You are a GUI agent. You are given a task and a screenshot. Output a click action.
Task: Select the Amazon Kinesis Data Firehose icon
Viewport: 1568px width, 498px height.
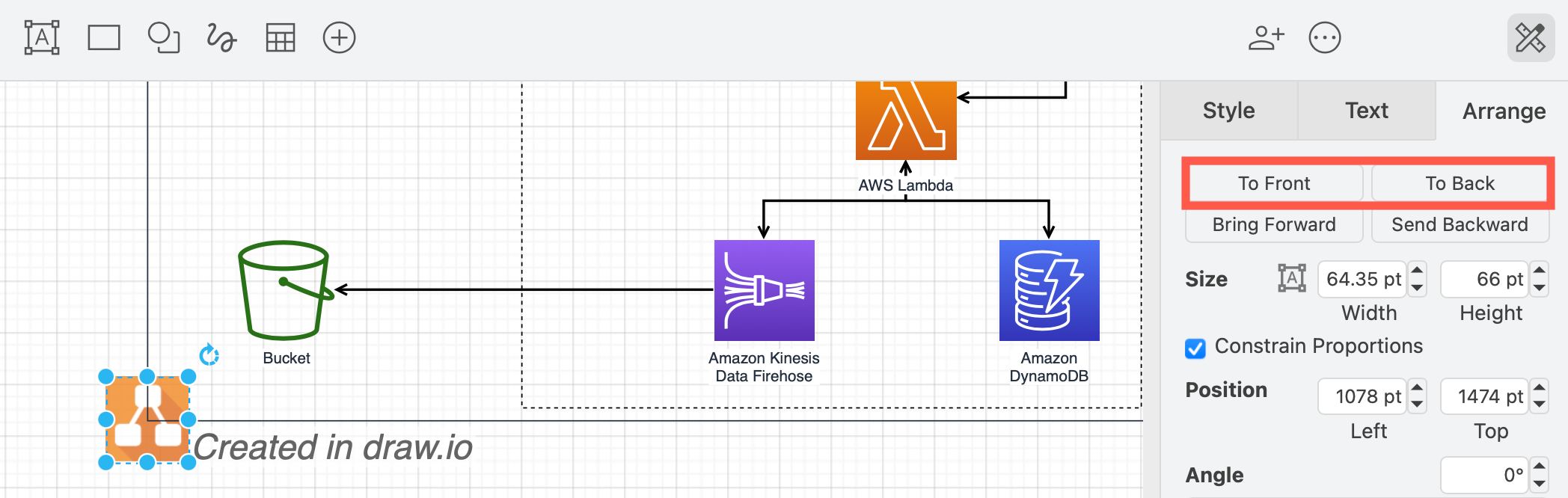pos(765,290)
